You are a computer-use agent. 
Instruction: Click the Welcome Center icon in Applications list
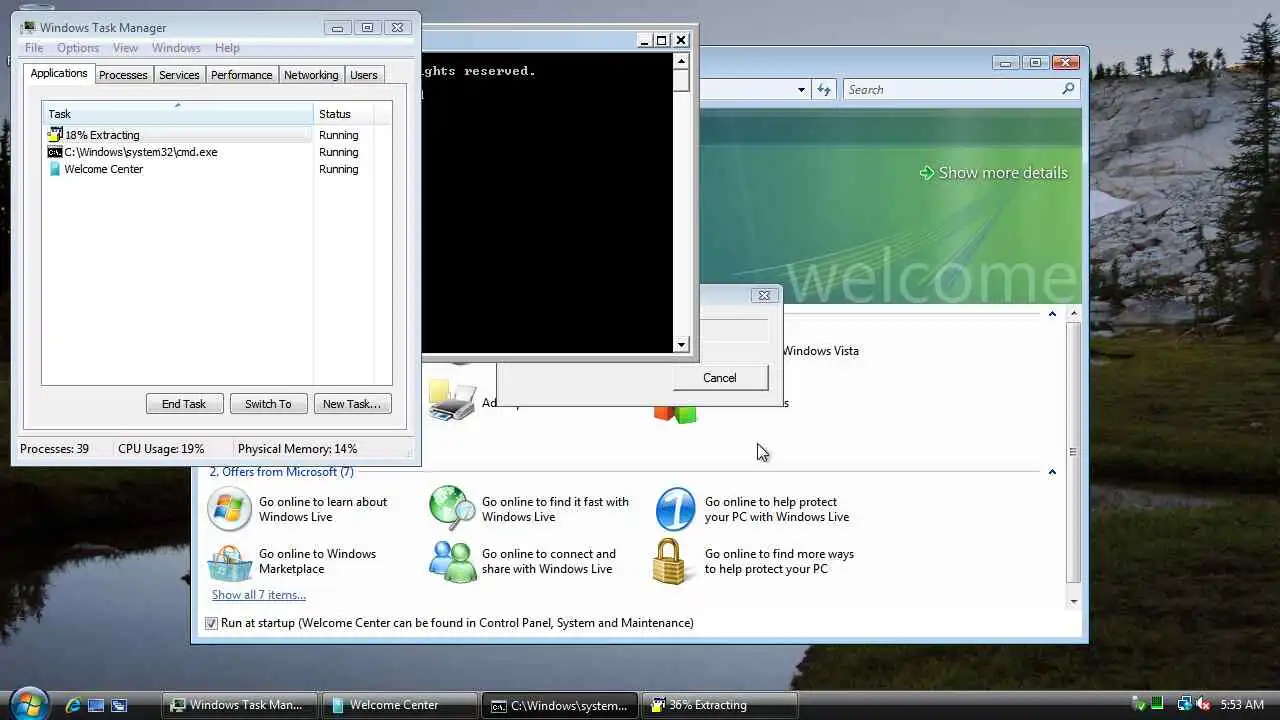point(55,169)
